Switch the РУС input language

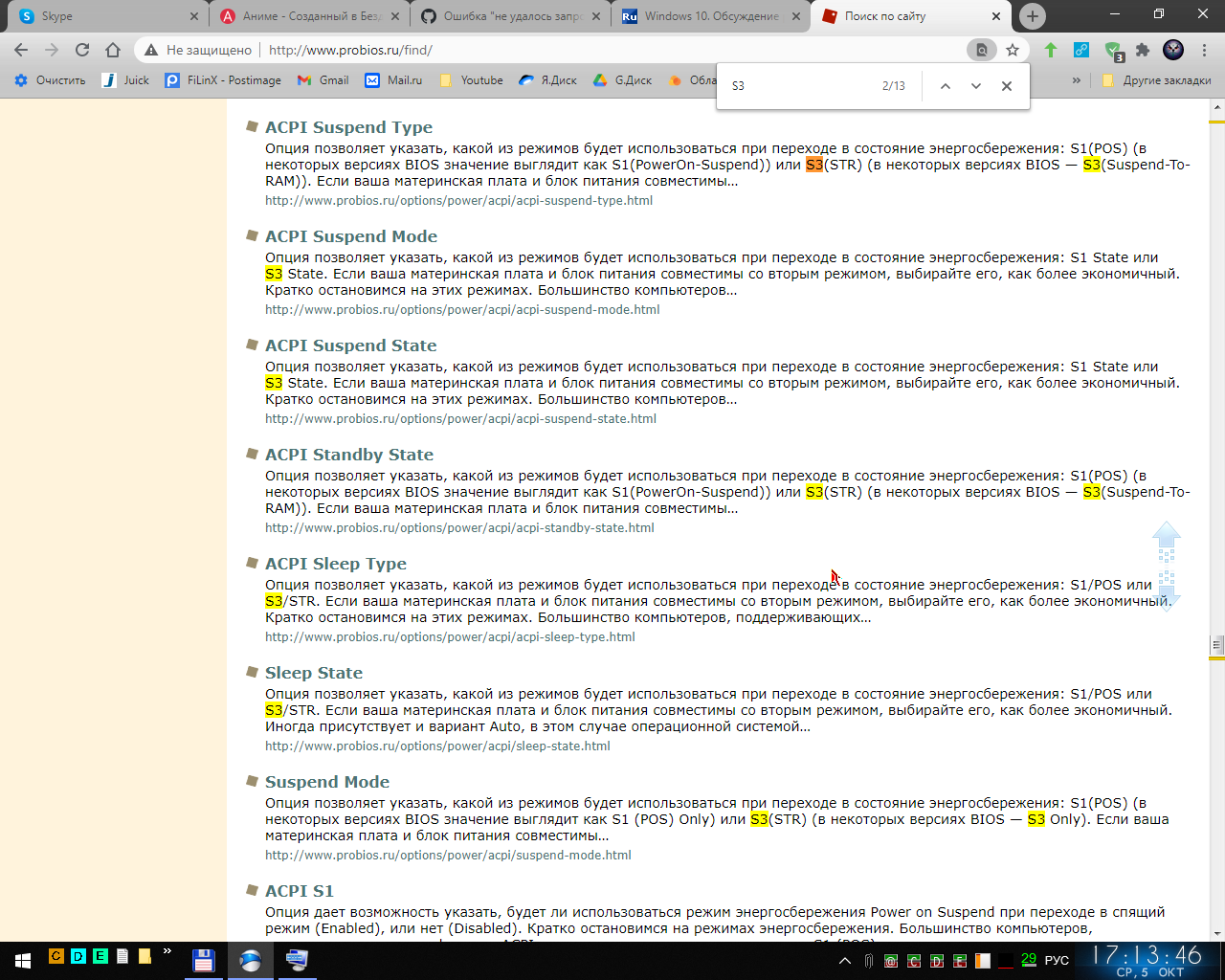[x=1057, y=961]
